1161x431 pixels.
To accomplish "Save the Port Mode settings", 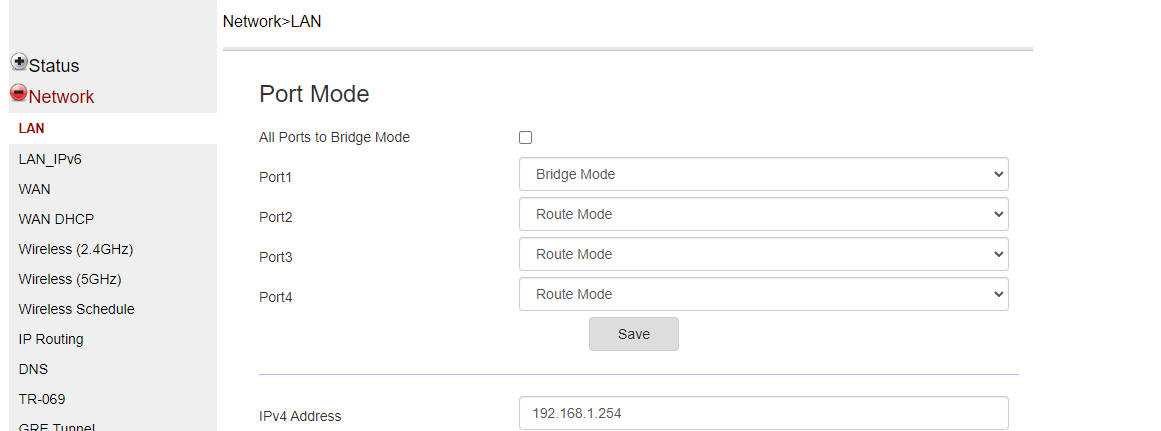I will (633, 334).
